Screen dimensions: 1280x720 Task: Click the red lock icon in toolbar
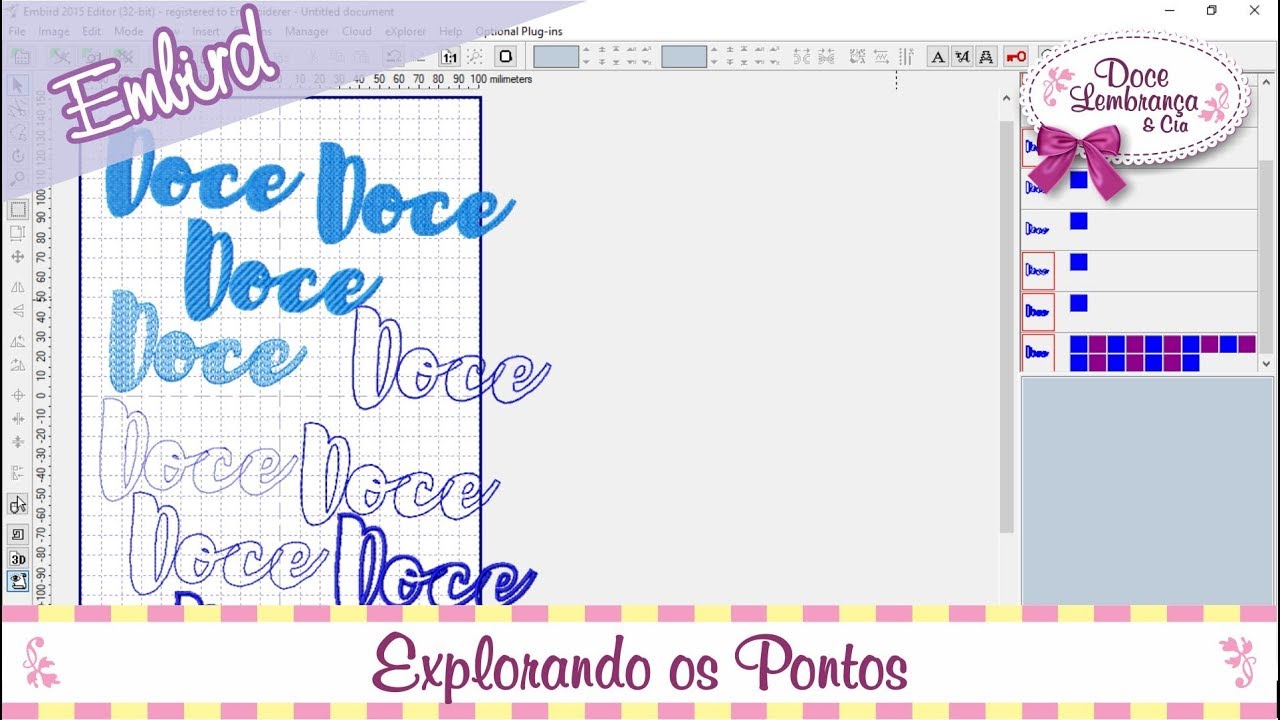[x=1016, y=57]
